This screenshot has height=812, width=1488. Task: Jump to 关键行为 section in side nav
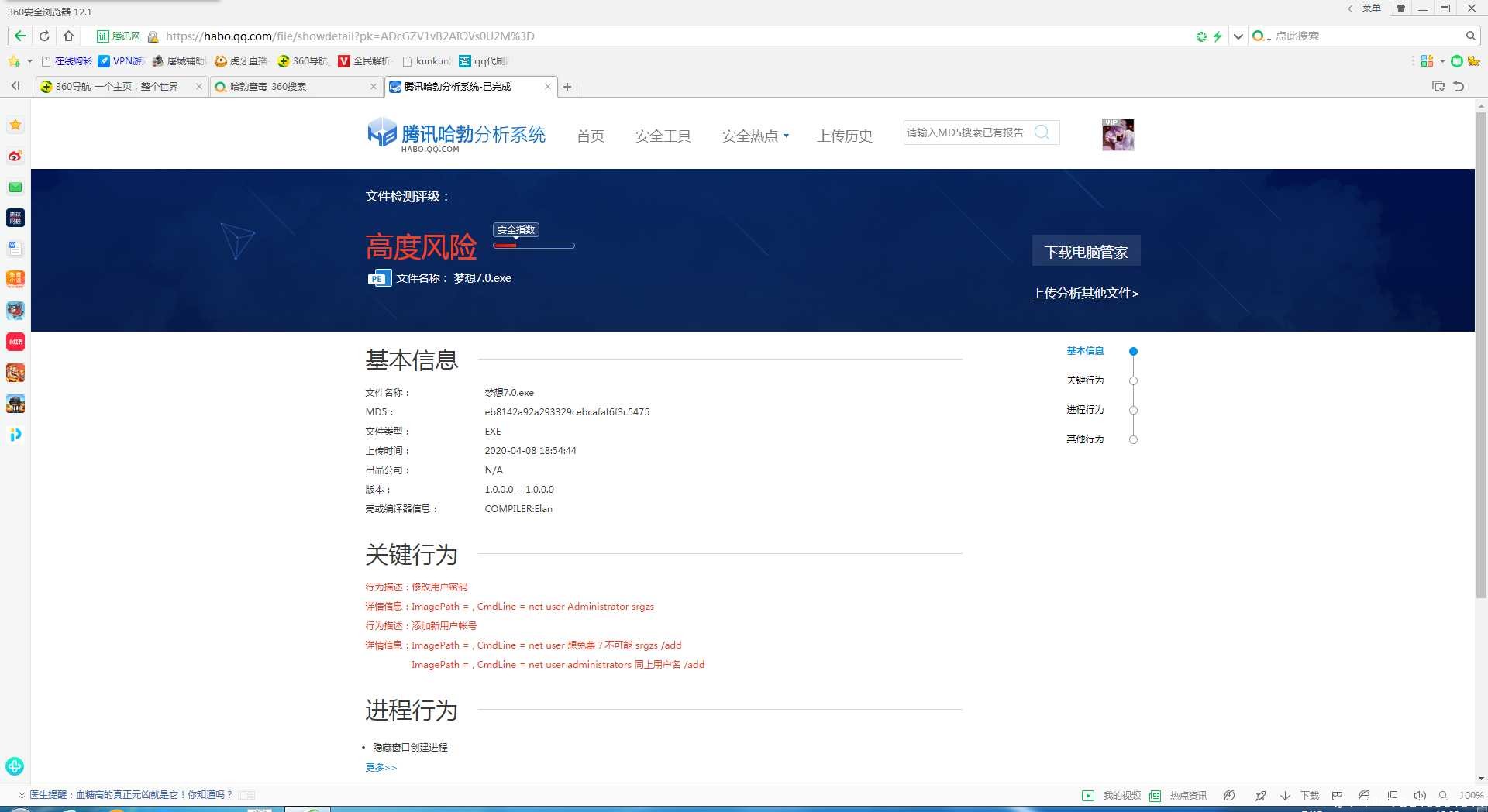pos(1085,380)
